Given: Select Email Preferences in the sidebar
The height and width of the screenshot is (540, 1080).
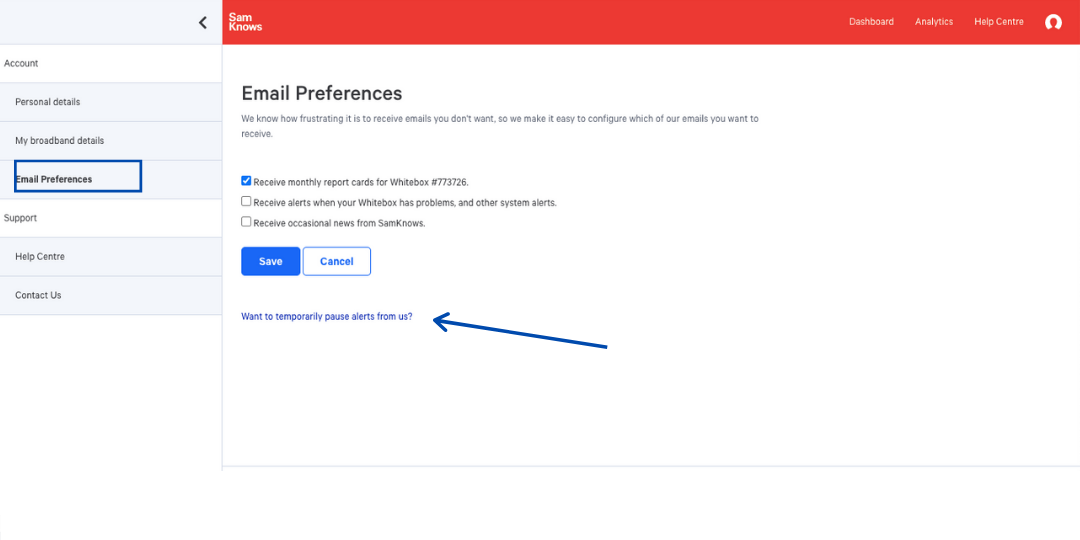Looking at the screenshot, I should point(54,179).
